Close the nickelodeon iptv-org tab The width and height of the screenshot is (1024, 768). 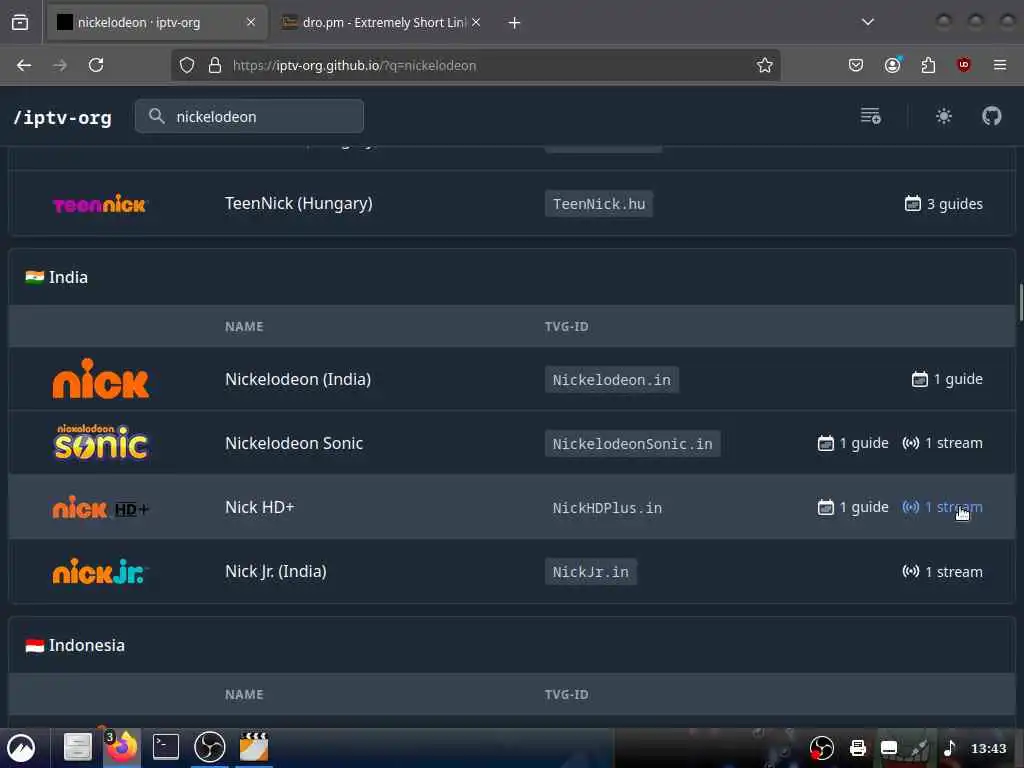click(251, 22)
